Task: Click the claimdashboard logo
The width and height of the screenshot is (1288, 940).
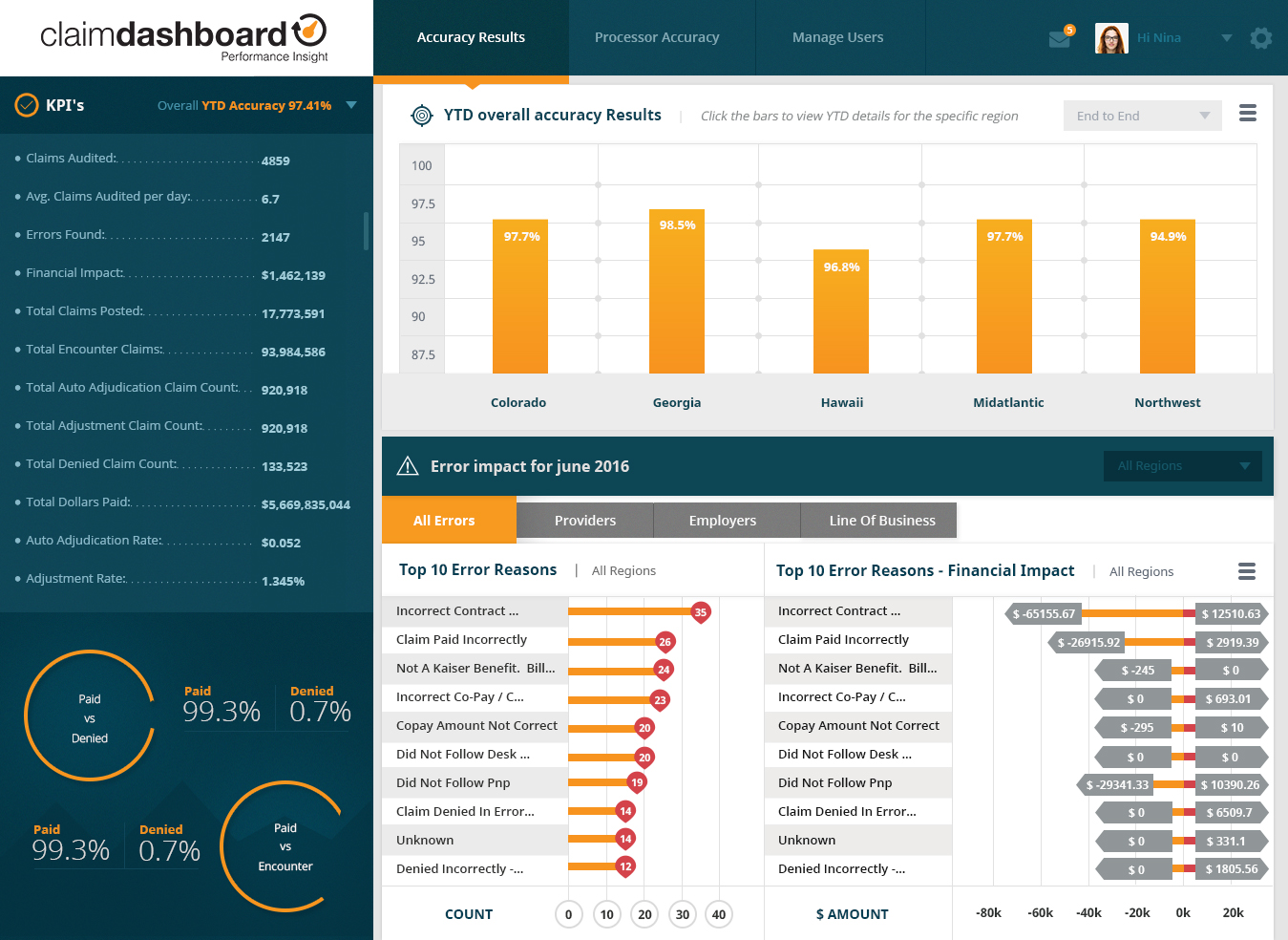Action: (x=183, y=38)
